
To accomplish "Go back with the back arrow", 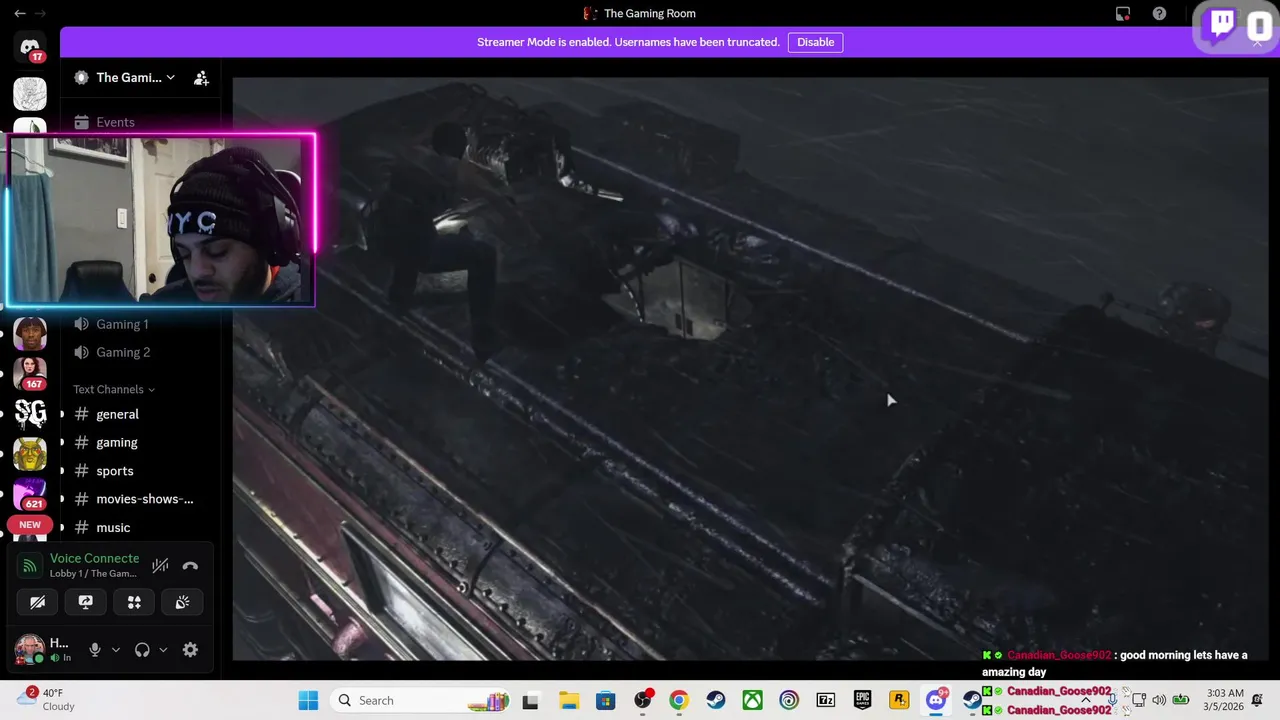I will (20, 13).
